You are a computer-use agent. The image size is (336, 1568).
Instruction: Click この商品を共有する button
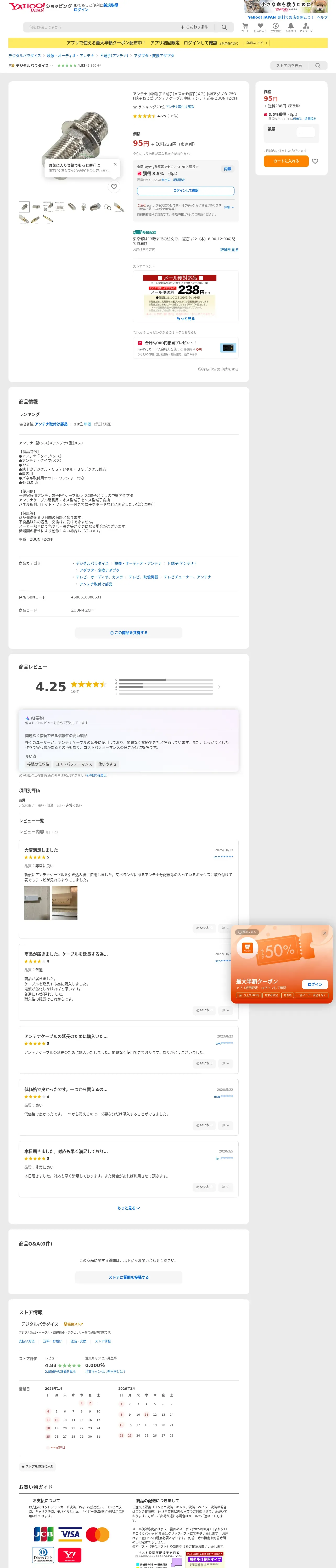point(129,632)
